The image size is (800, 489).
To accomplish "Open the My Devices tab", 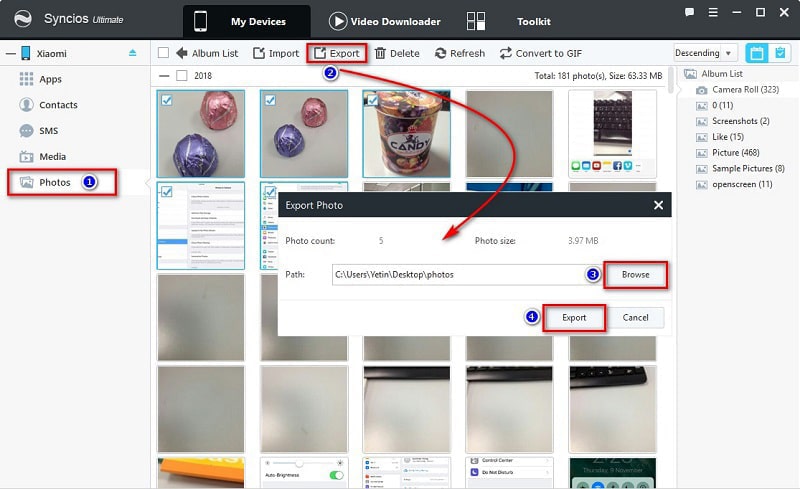I will (247, 21).
